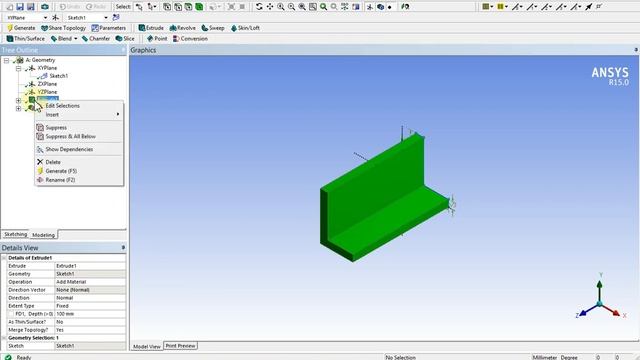Click the Look At face icon
This screenshot has height=360, width=640.
(405, 7)
